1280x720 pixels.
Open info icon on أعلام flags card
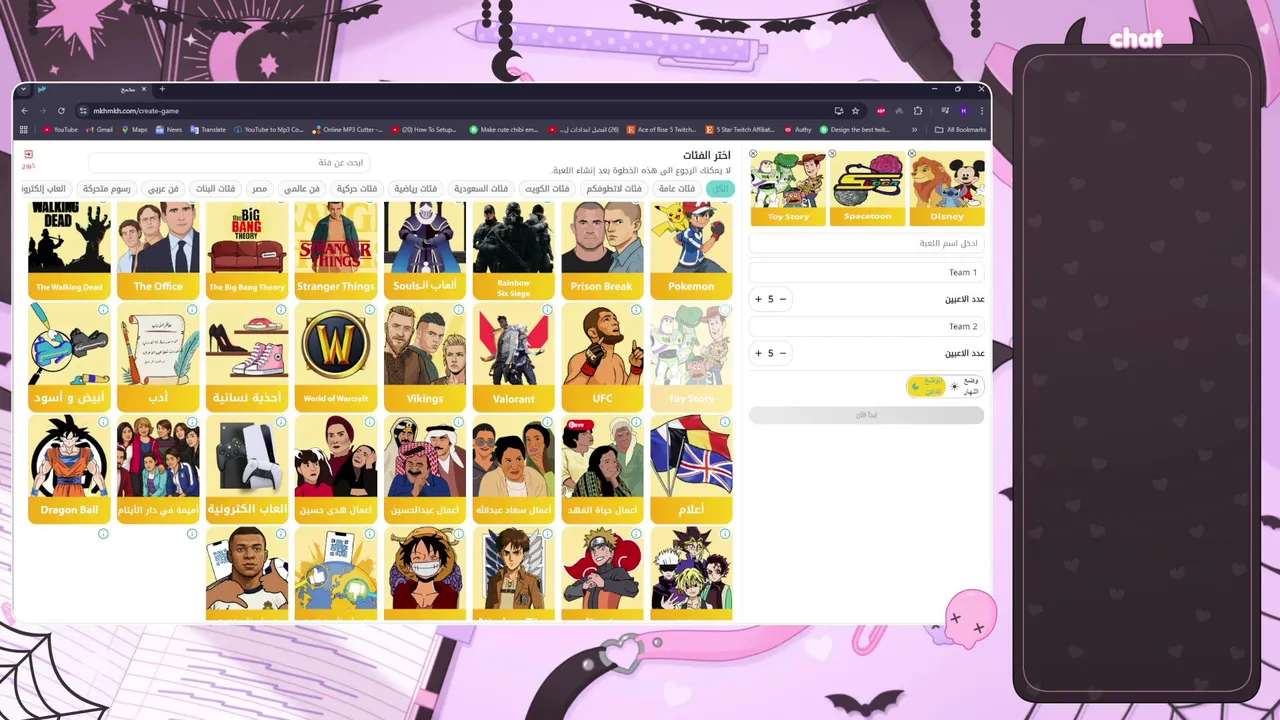pyautogui.click(x=725, y=422)
